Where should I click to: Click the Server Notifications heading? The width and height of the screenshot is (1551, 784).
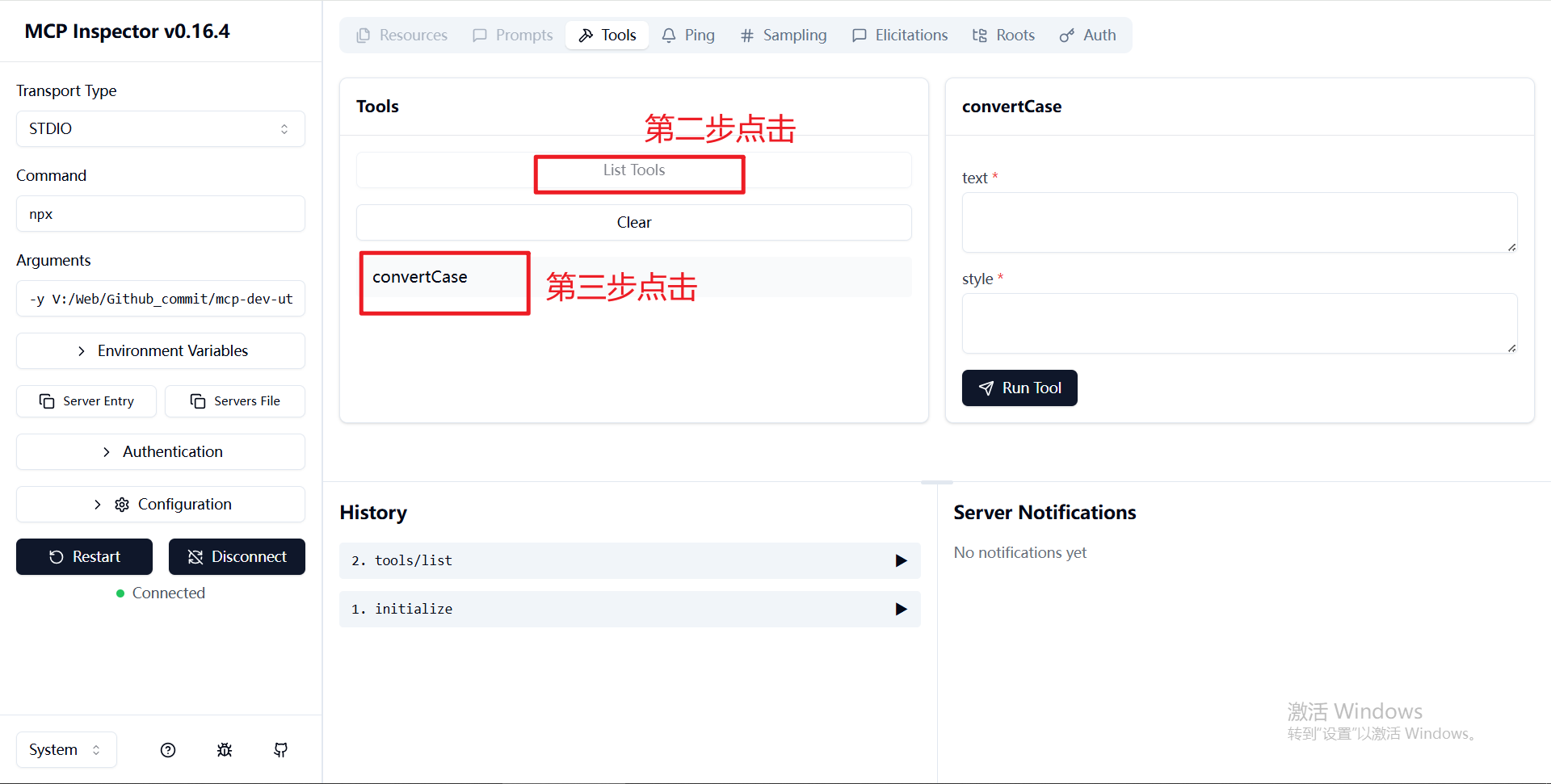pos(1045,512)
